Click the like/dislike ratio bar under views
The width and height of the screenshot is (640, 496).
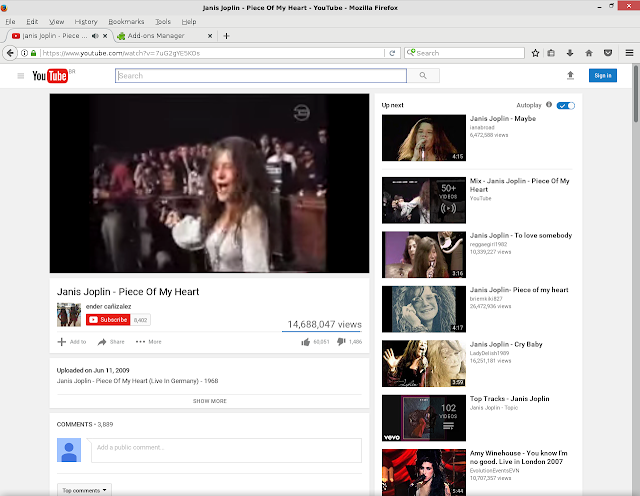point(322,331)
